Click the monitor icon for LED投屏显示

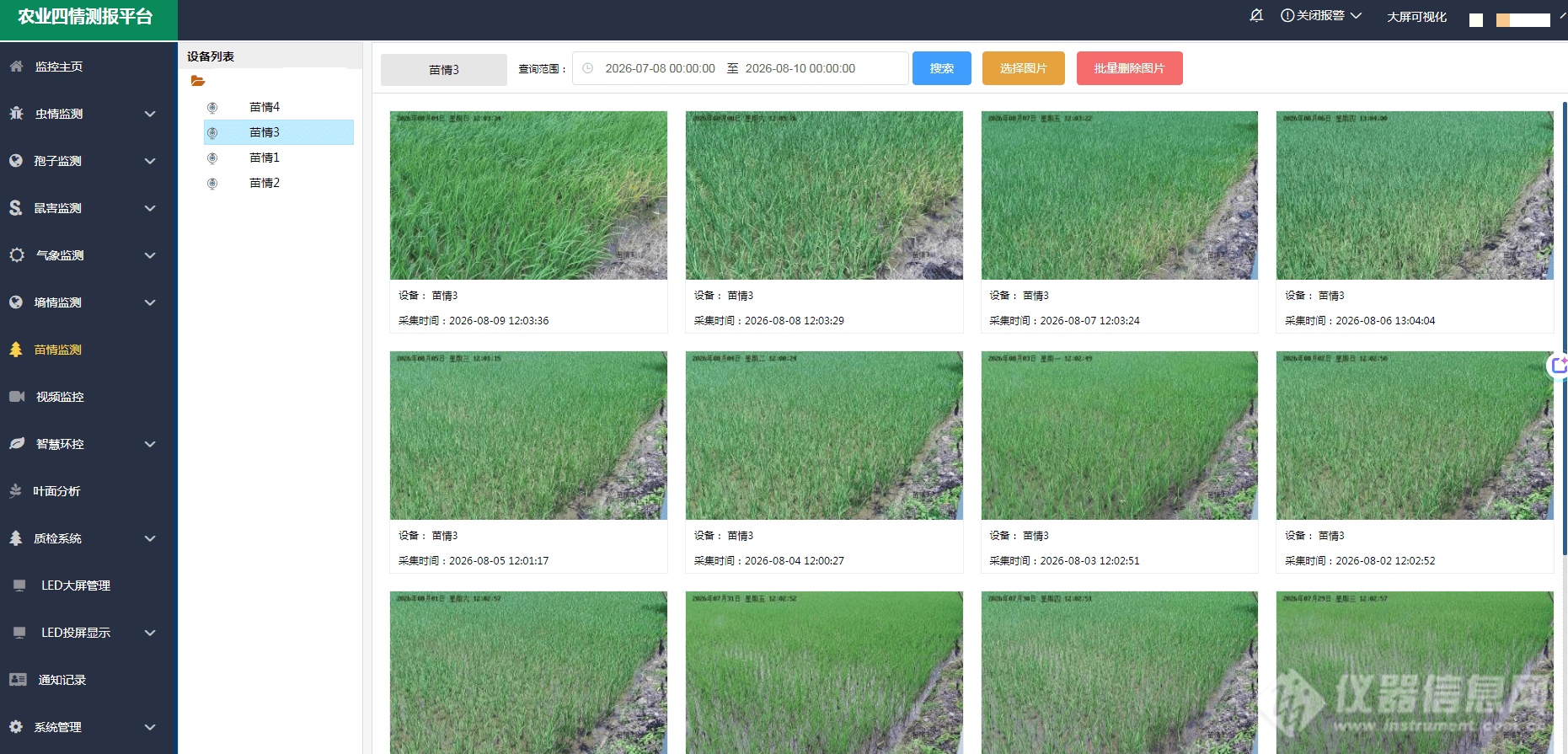point(19,633)
